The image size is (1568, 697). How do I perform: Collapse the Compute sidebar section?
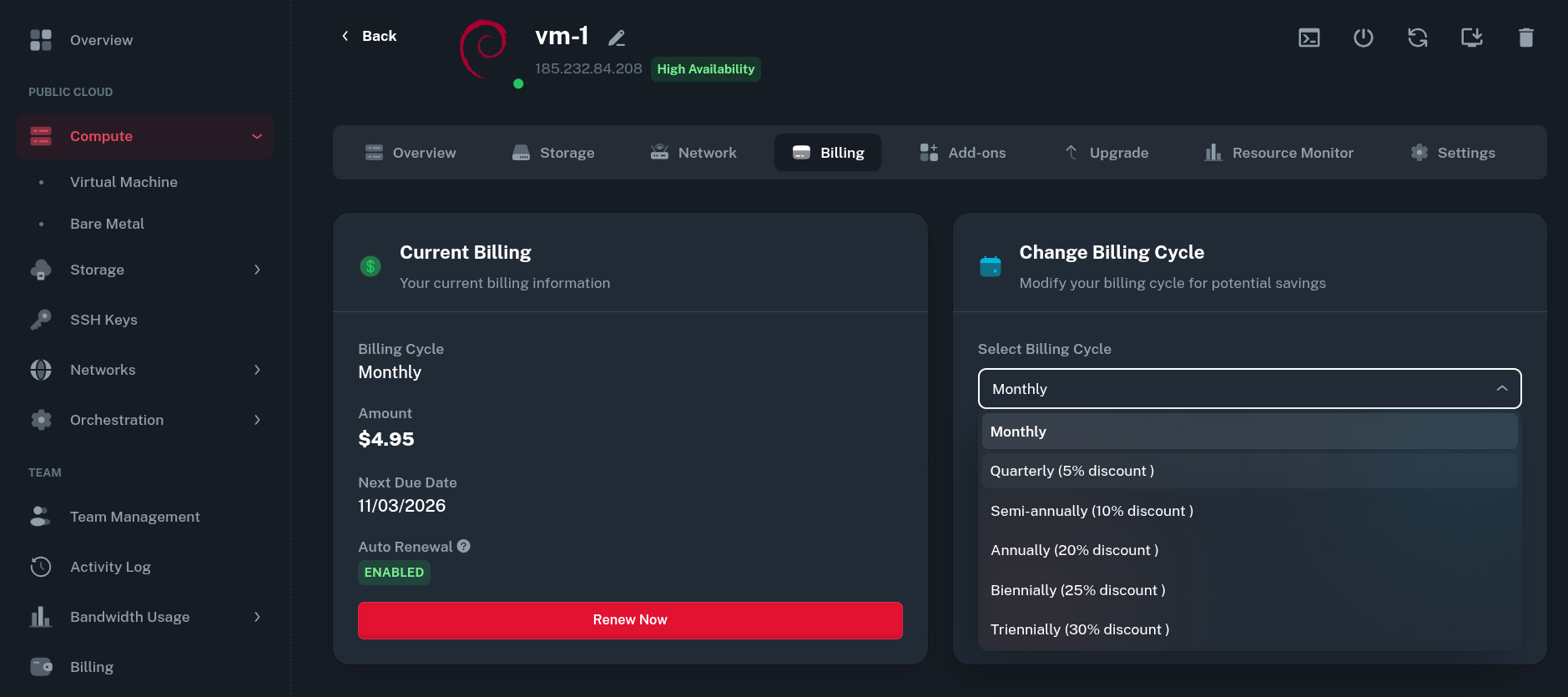[x=256, y=136]
